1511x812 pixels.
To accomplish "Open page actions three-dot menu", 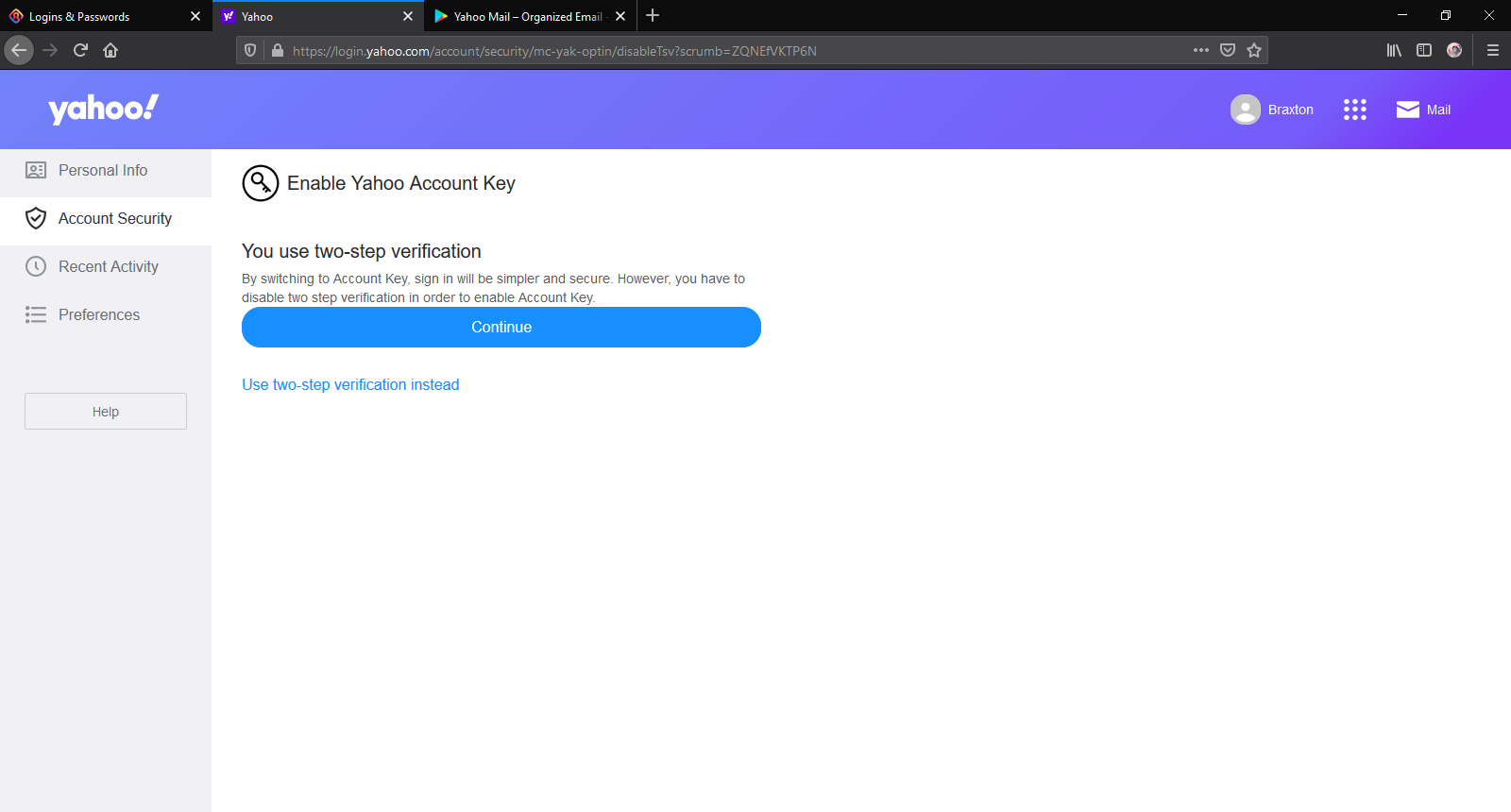I will click(x=1201, y=50).
